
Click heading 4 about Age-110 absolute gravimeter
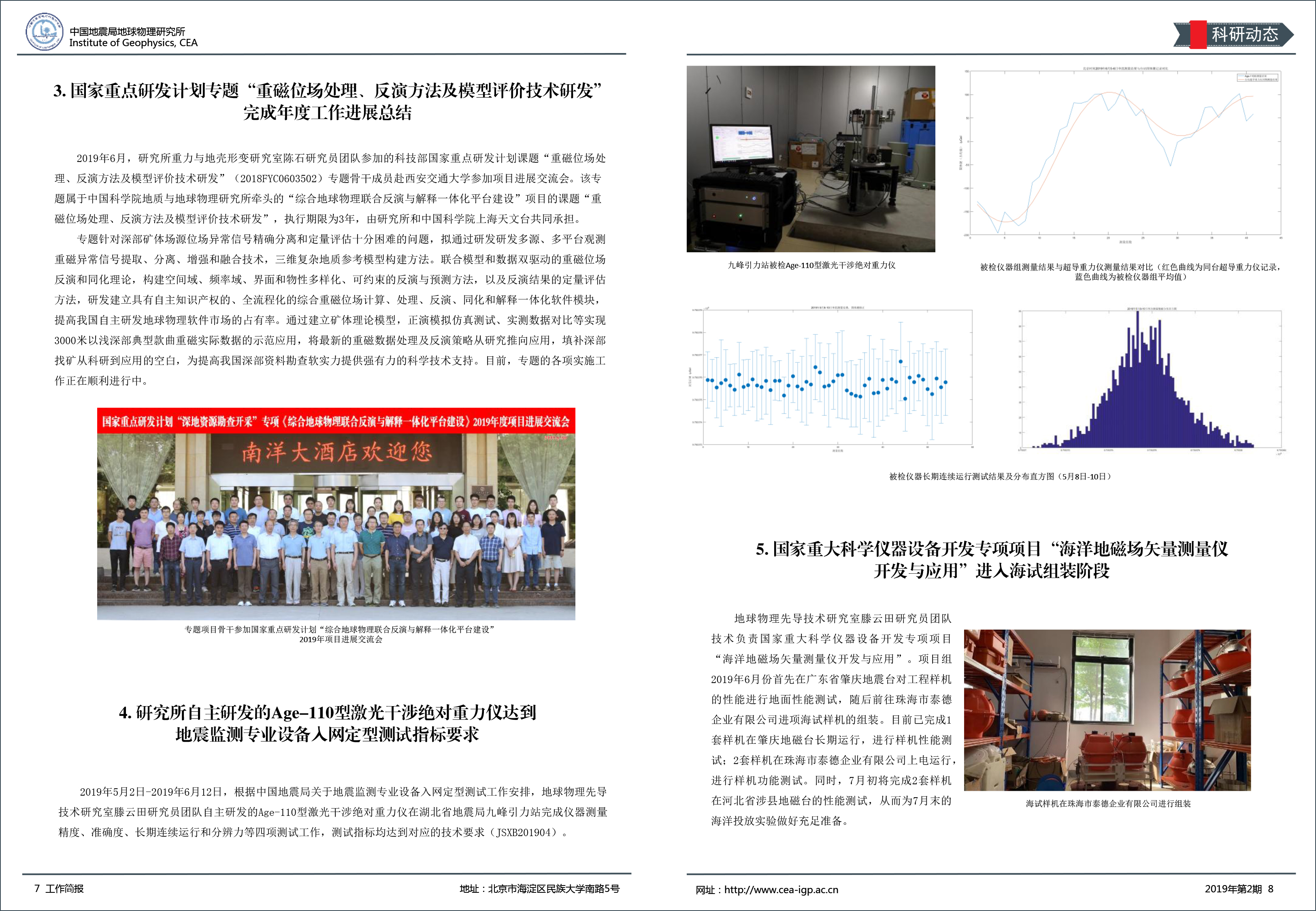point(328,723)
